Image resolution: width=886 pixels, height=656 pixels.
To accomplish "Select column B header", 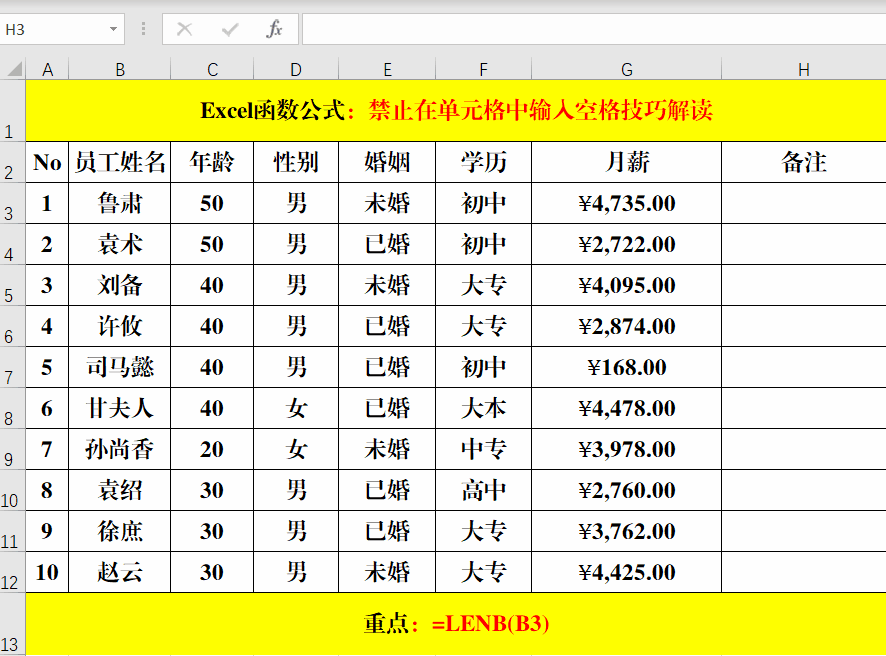I will 120,69.
